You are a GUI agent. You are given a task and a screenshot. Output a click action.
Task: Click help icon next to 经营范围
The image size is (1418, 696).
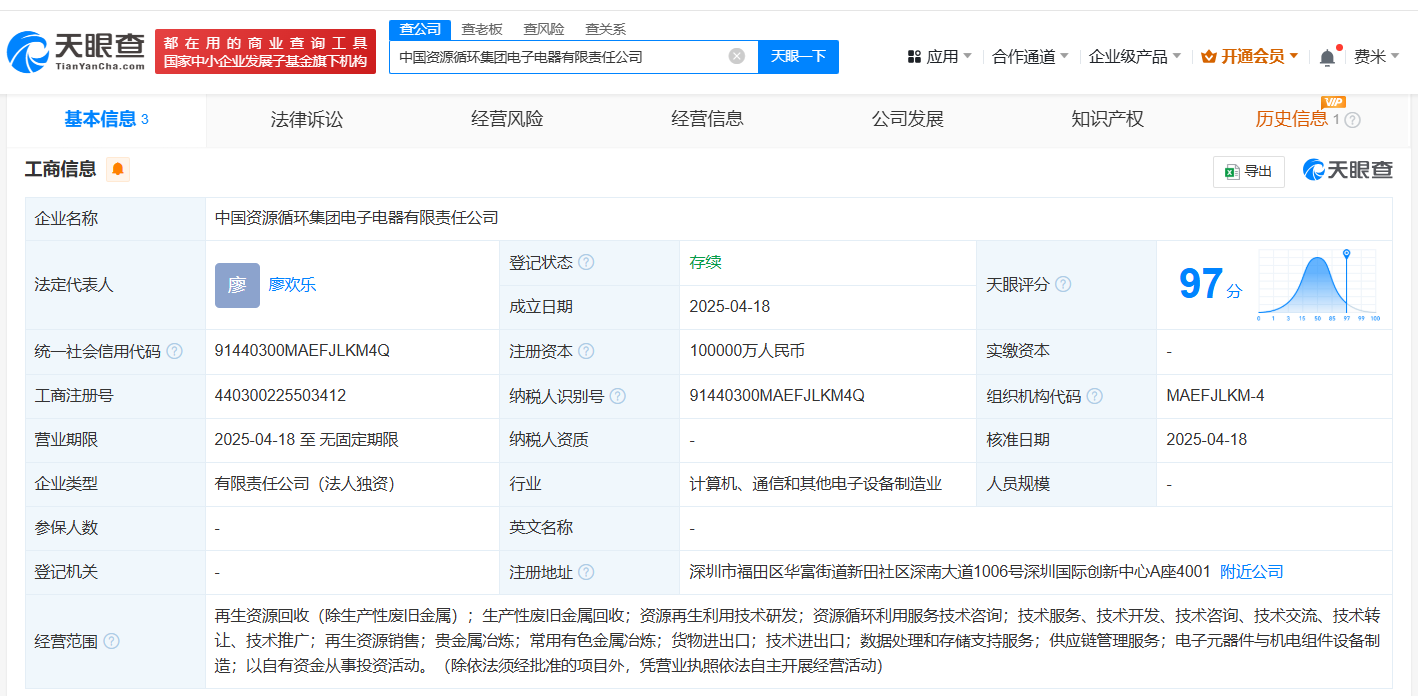(111, 641)
